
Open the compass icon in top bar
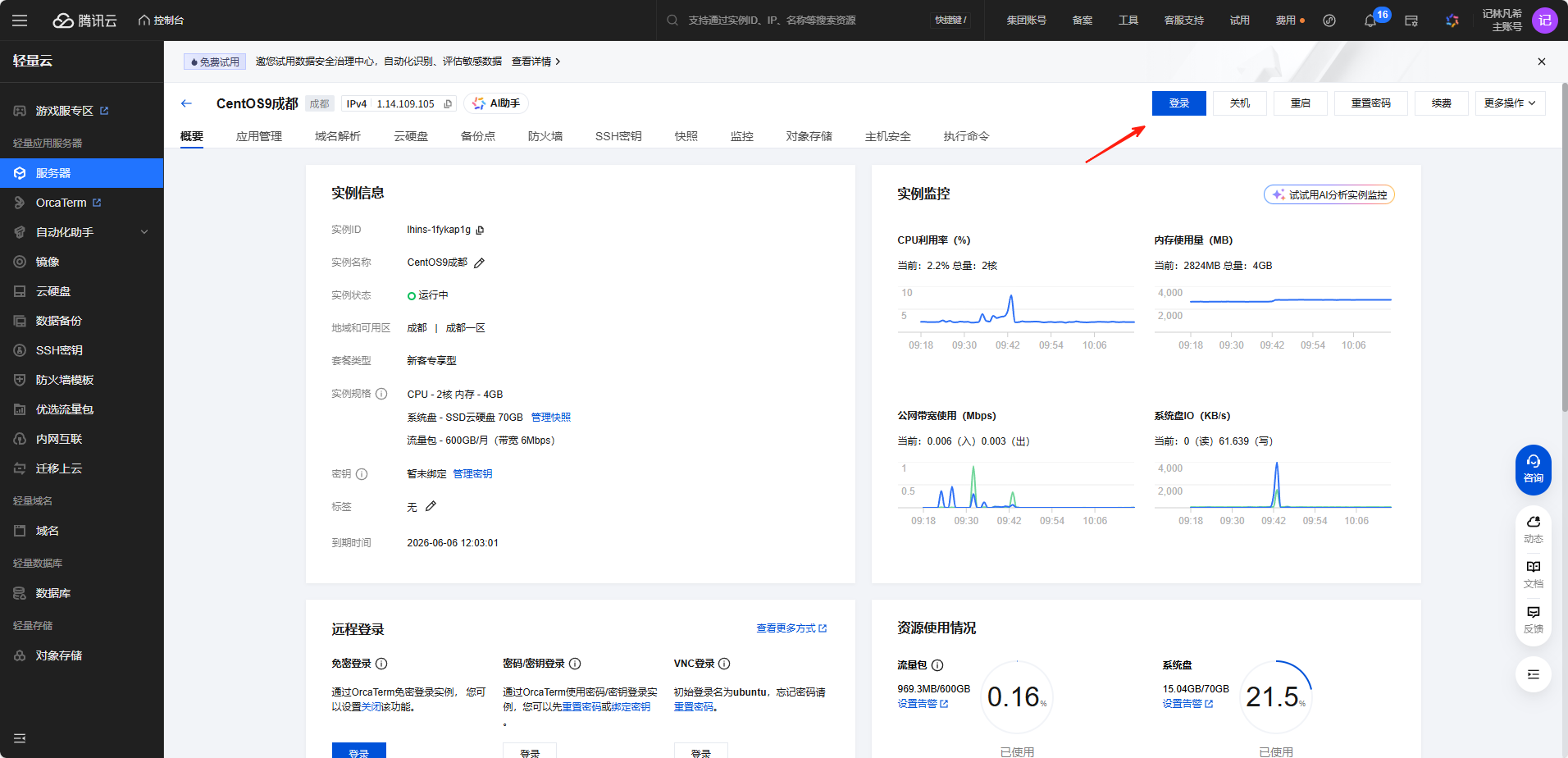[1329, 21]
